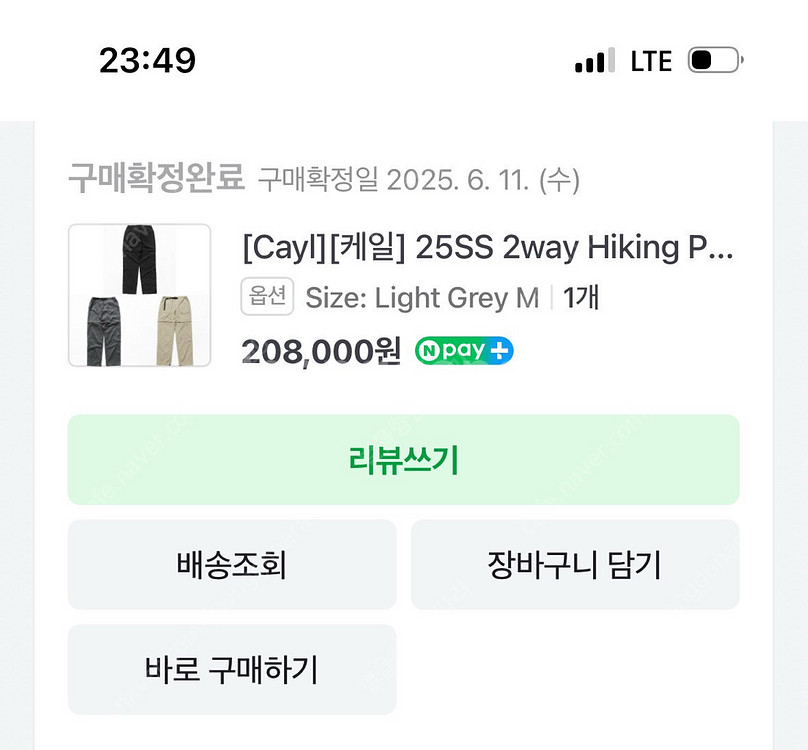Screen dimensions: 808x750
Task: Tap the Size: Light Grey M option text
Action: click(x=422, y=297)
